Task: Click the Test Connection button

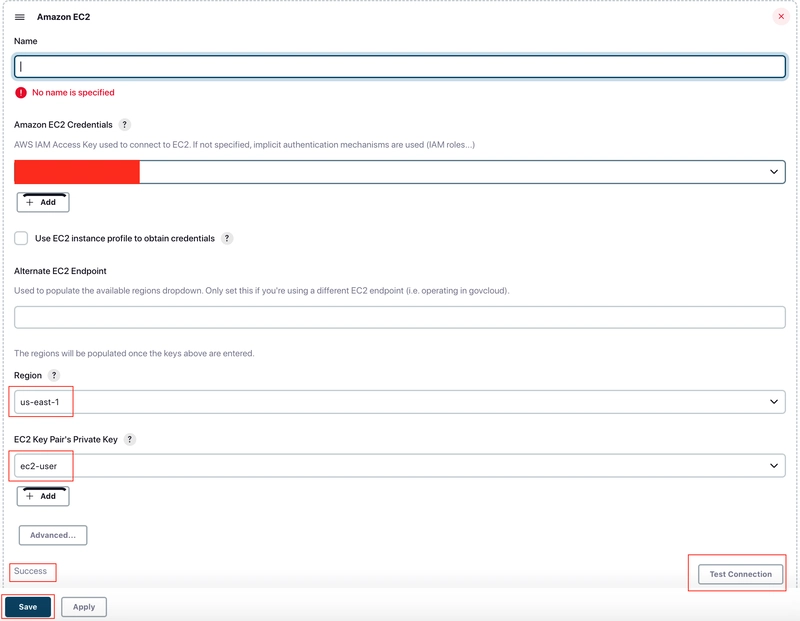Action: (x=740, y=574)
